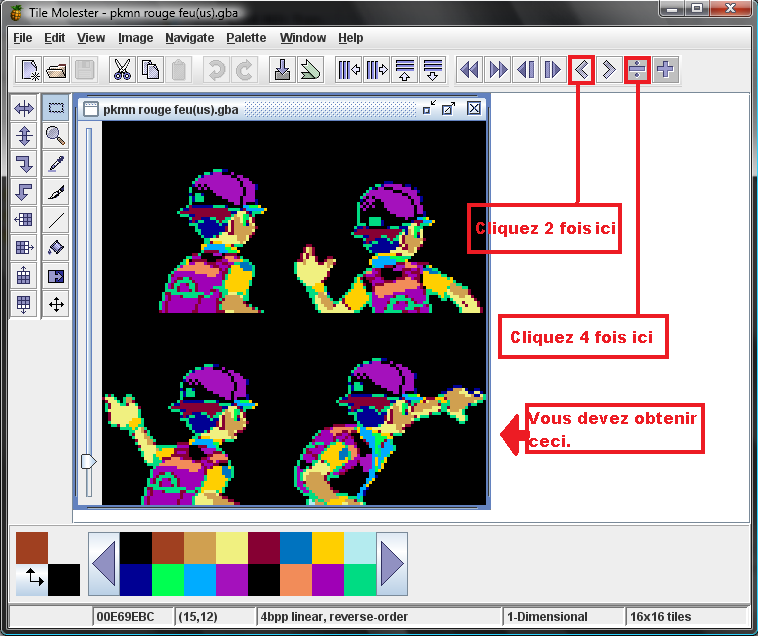Open the Image menu
The width and height of the screenshot is (758, 636).
coord(135,38)
